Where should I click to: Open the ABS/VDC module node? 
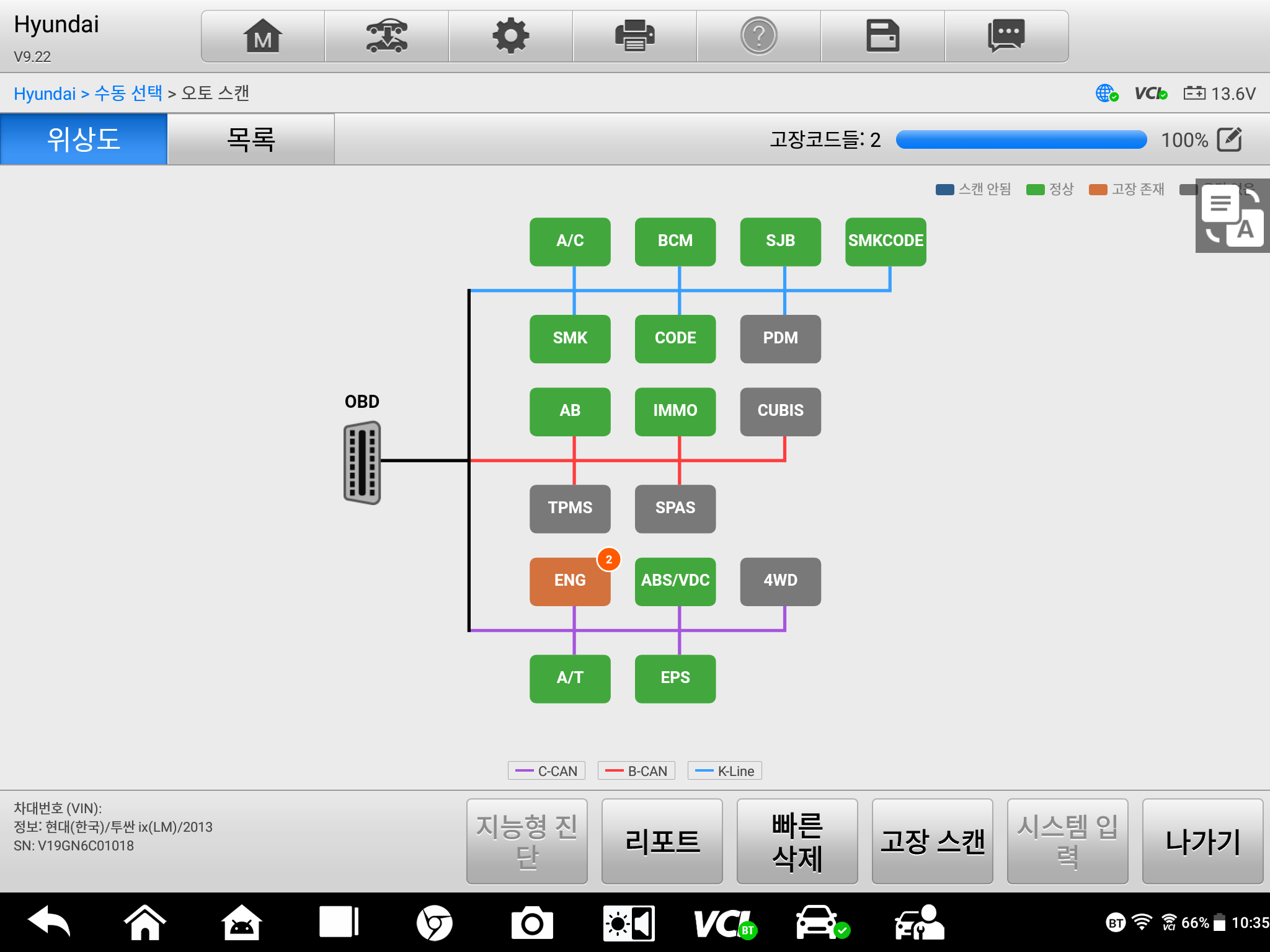(x=675, y=581)
